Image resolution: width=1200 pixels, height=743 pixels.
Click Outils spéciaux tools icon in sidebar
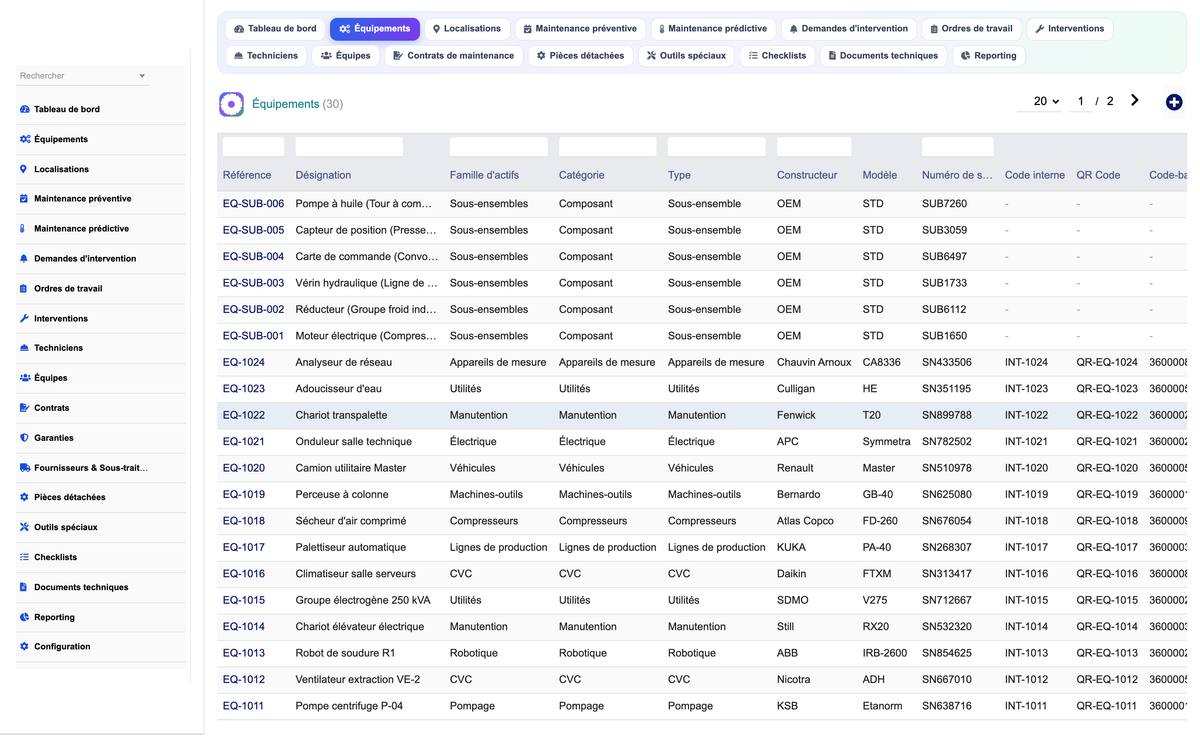24,527
